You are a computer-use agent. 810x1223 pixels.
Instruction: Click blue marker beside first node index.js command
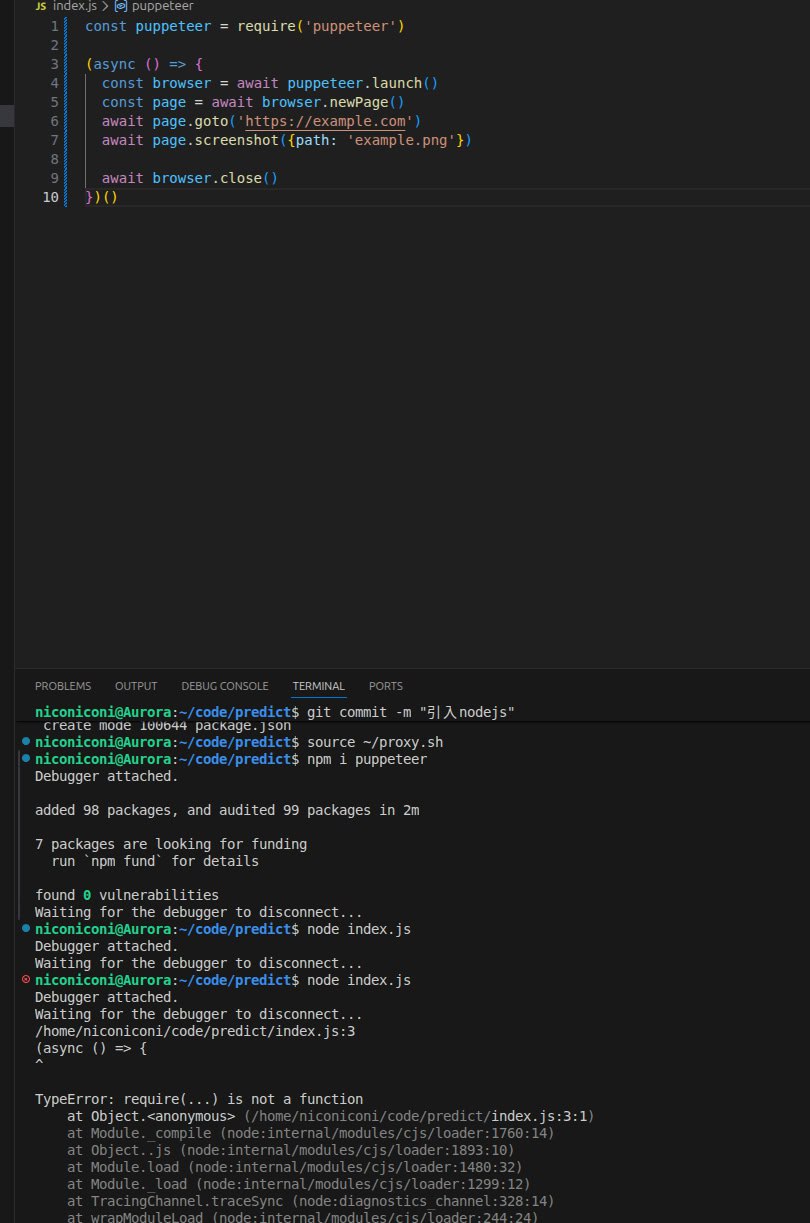25,929
